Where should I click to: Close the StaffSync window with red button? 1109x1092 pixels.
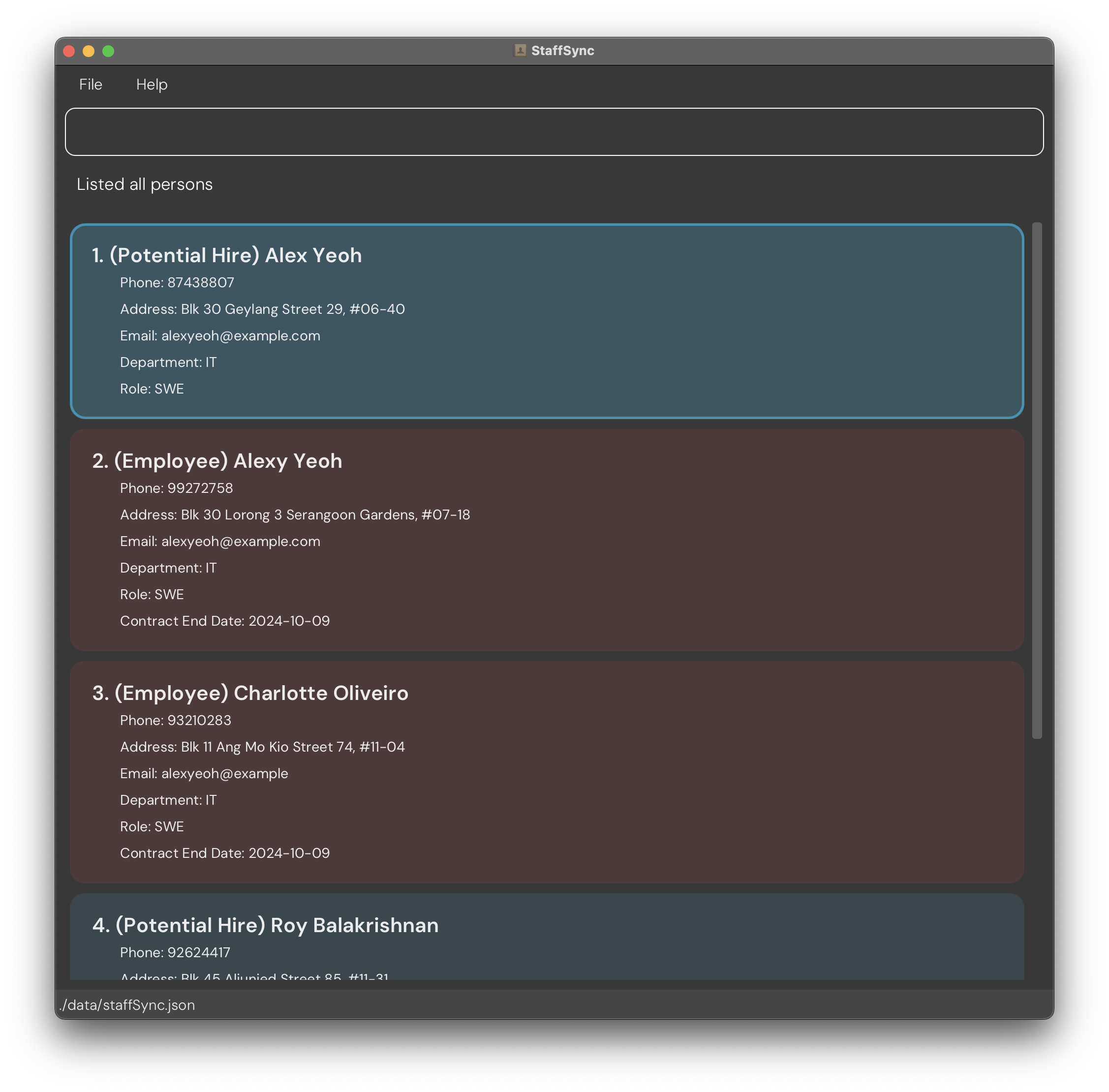point(69,51)
